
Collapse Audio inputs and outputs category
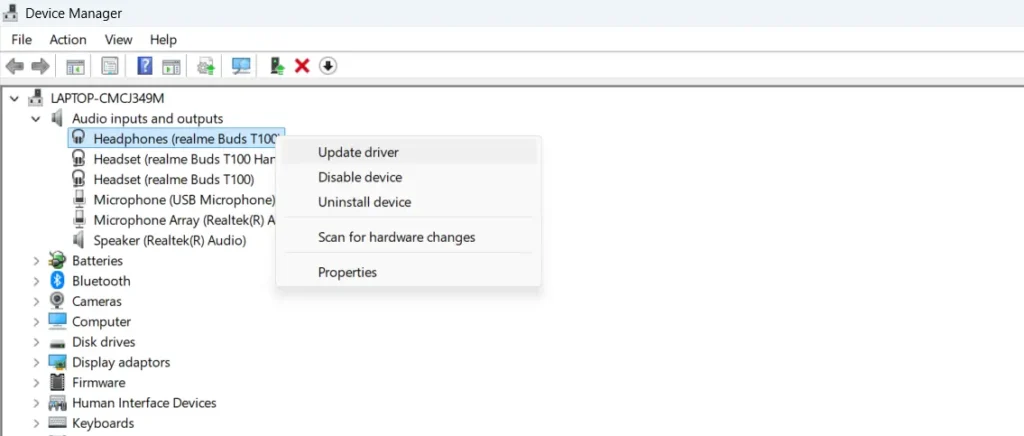[x=36, y=119]
